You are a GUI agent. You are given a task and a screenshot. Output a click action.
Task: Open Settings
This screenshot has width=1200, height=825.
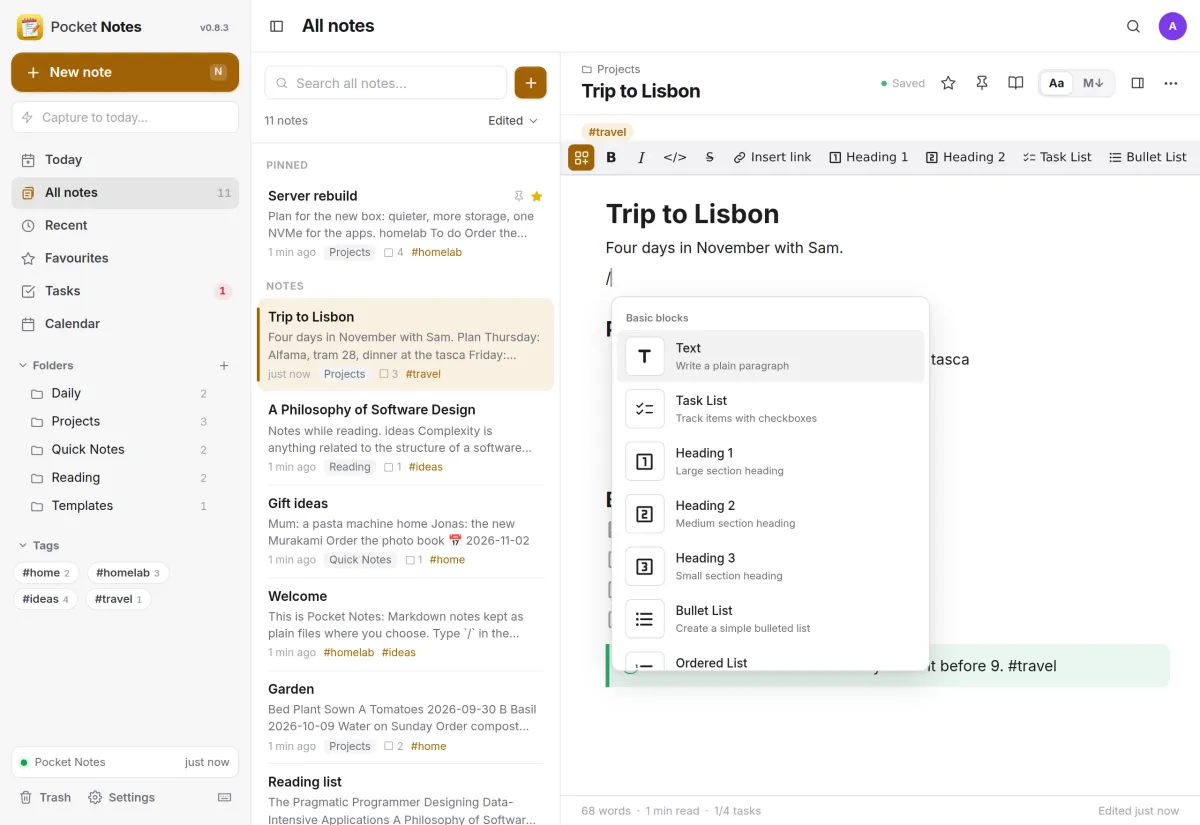point(121,797)
